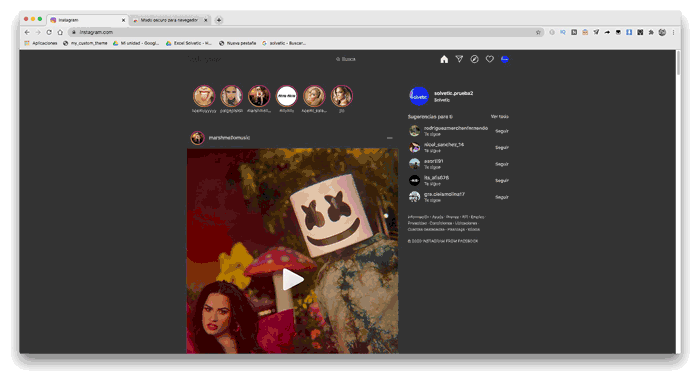
Task: Open the white-circle story avatar
Action: click(x=287, y=96)
